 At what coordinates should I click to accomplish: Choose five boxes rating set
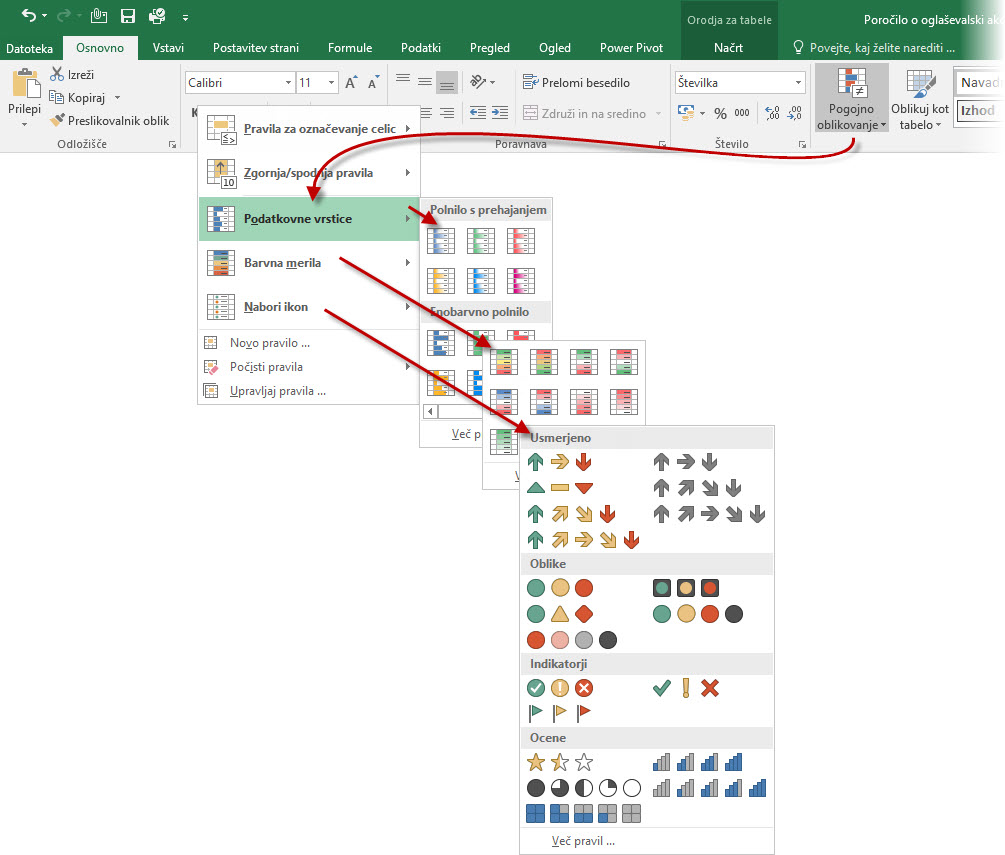584,813
